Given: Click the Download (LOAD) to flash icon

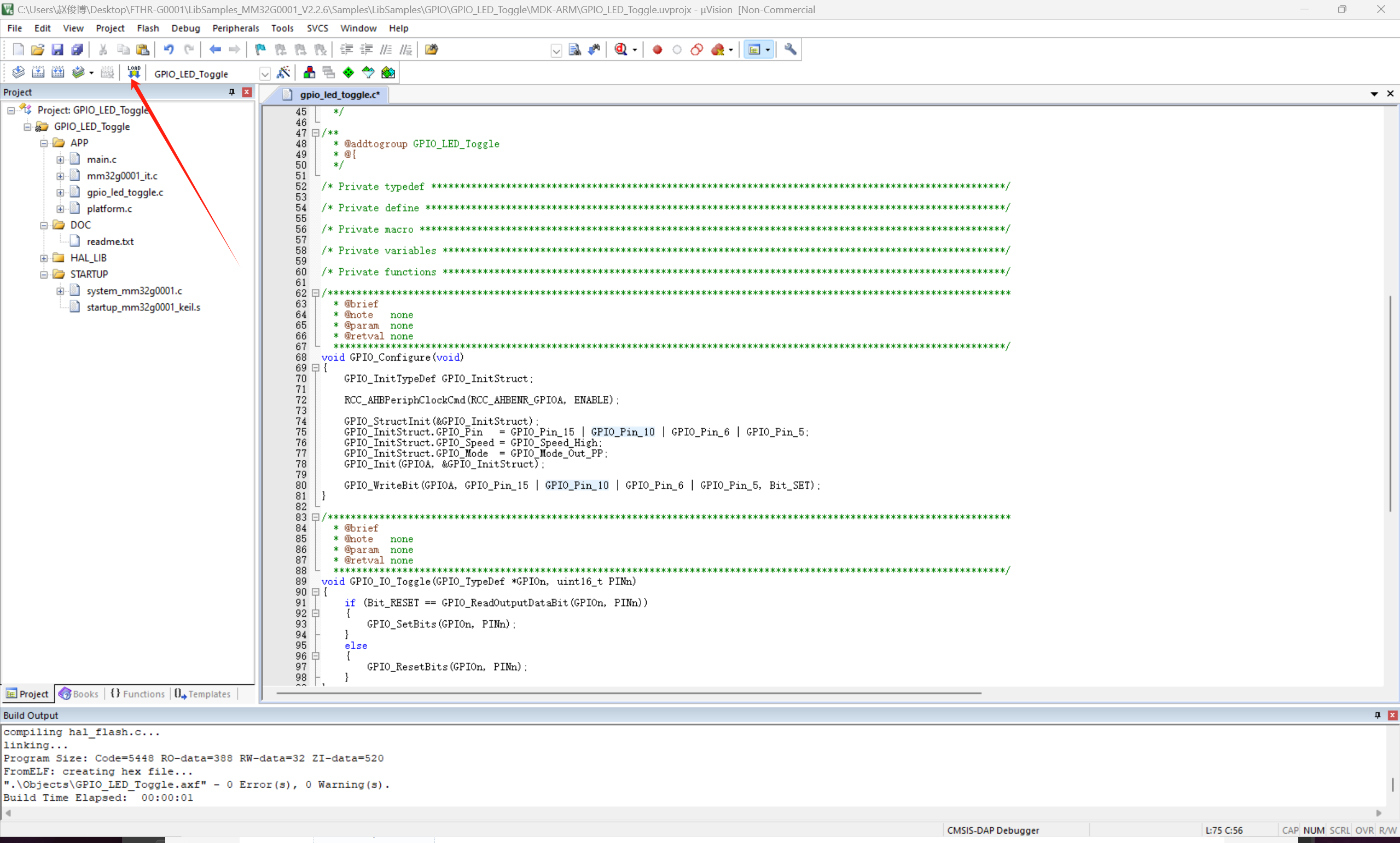Looking at the screenshot, I should click(x=133, y=72).
